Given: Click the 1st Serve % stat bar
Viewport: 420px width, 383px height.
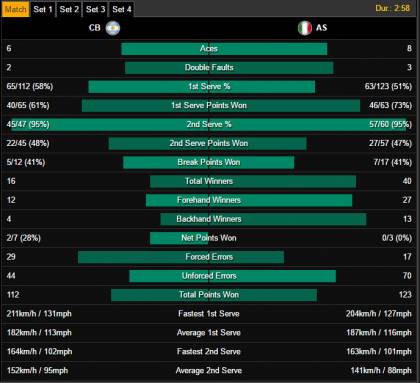Looking at the screenshot, I should click(x=202, y=87).
